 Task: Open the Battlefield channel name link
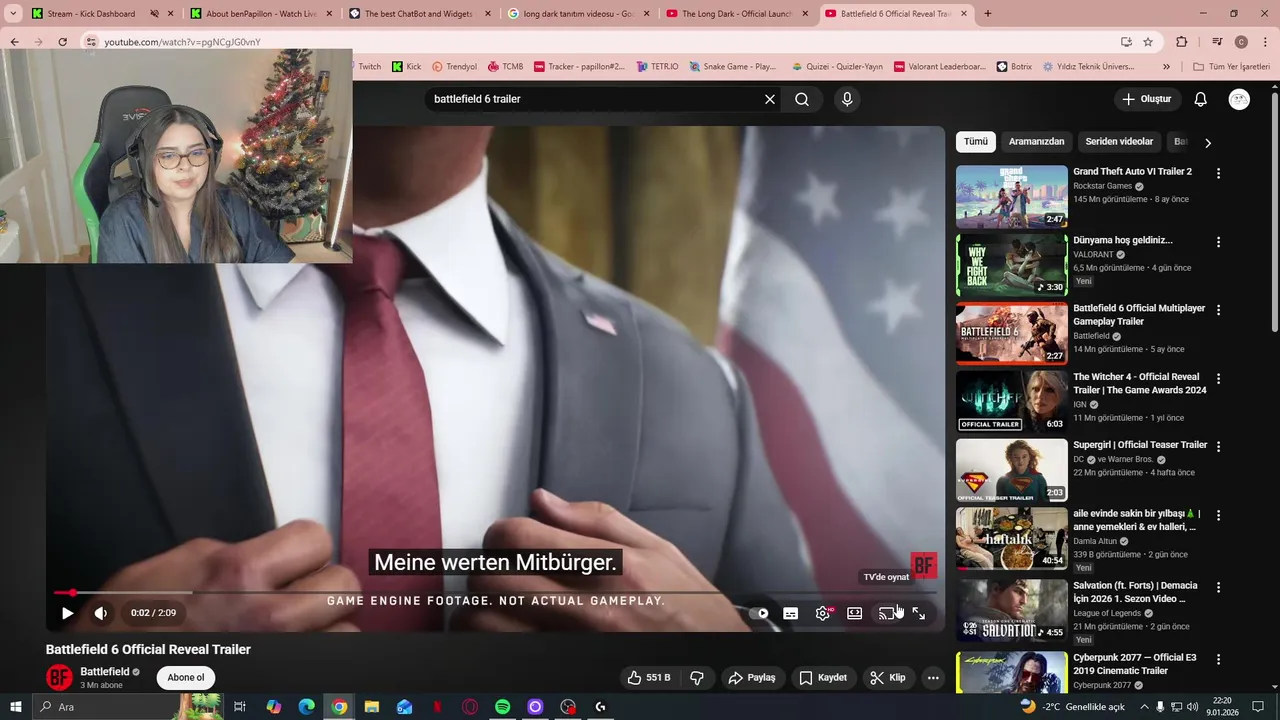coord(105,671)
